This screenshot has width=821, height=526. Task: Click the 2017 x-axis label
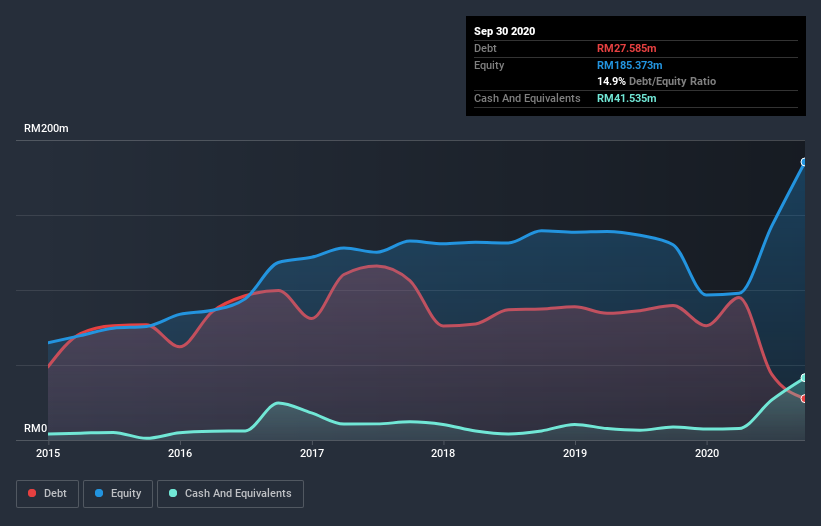pos(312,453)
